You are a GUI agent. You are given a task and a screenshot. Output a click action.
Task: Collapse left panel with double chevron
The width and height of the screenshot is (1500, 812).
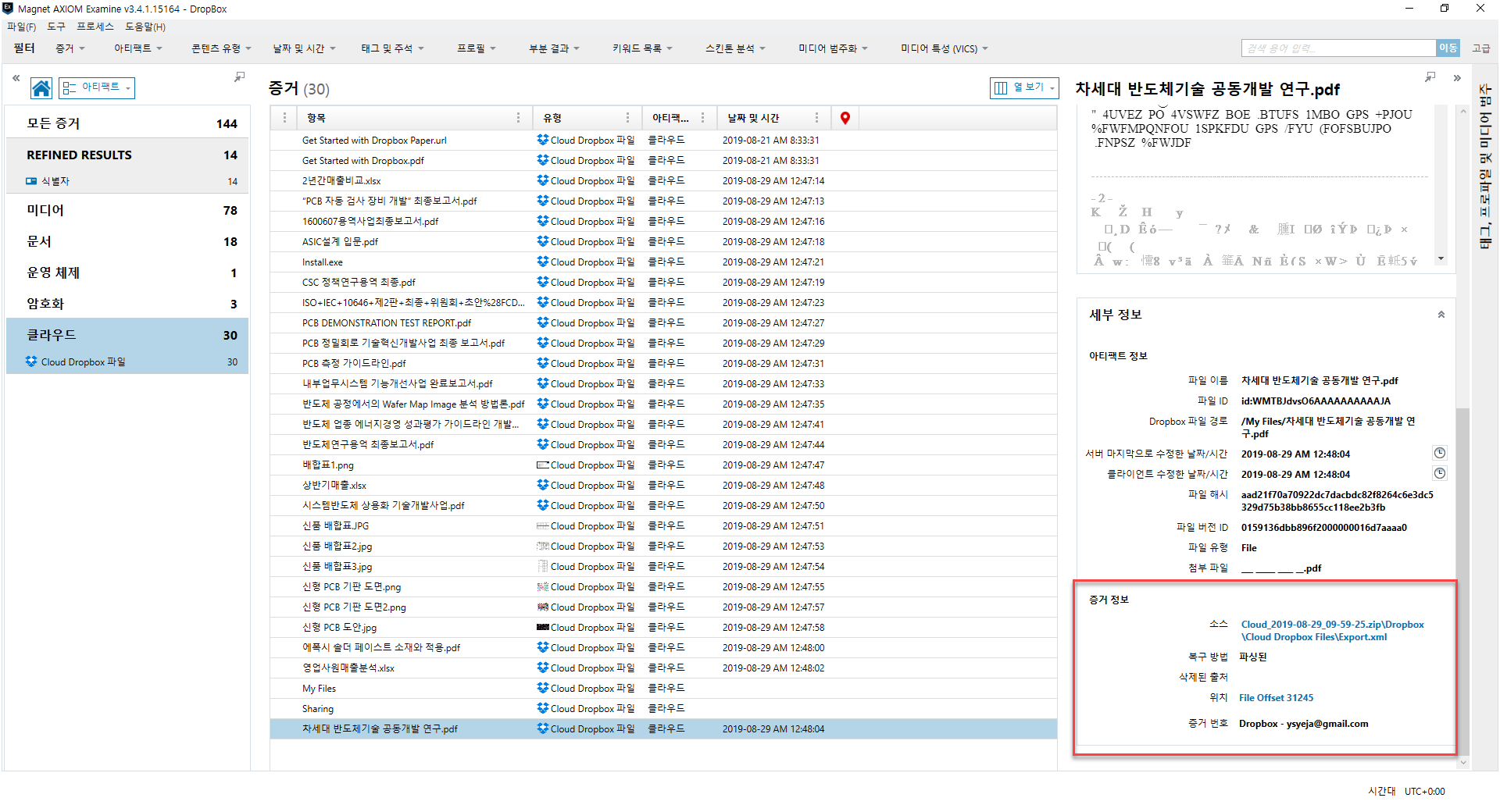(x=16, y=78)
